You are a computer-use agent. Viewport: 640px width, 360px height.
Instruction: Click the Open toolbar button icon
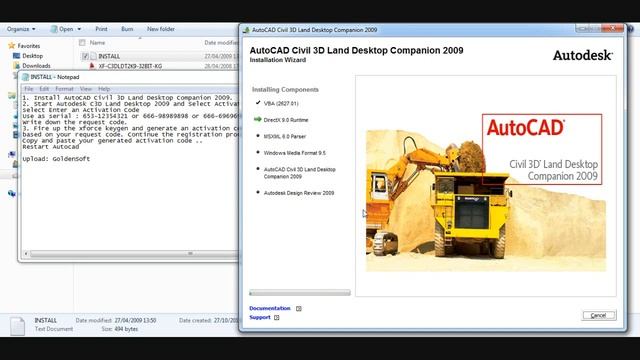pos(53,29)
